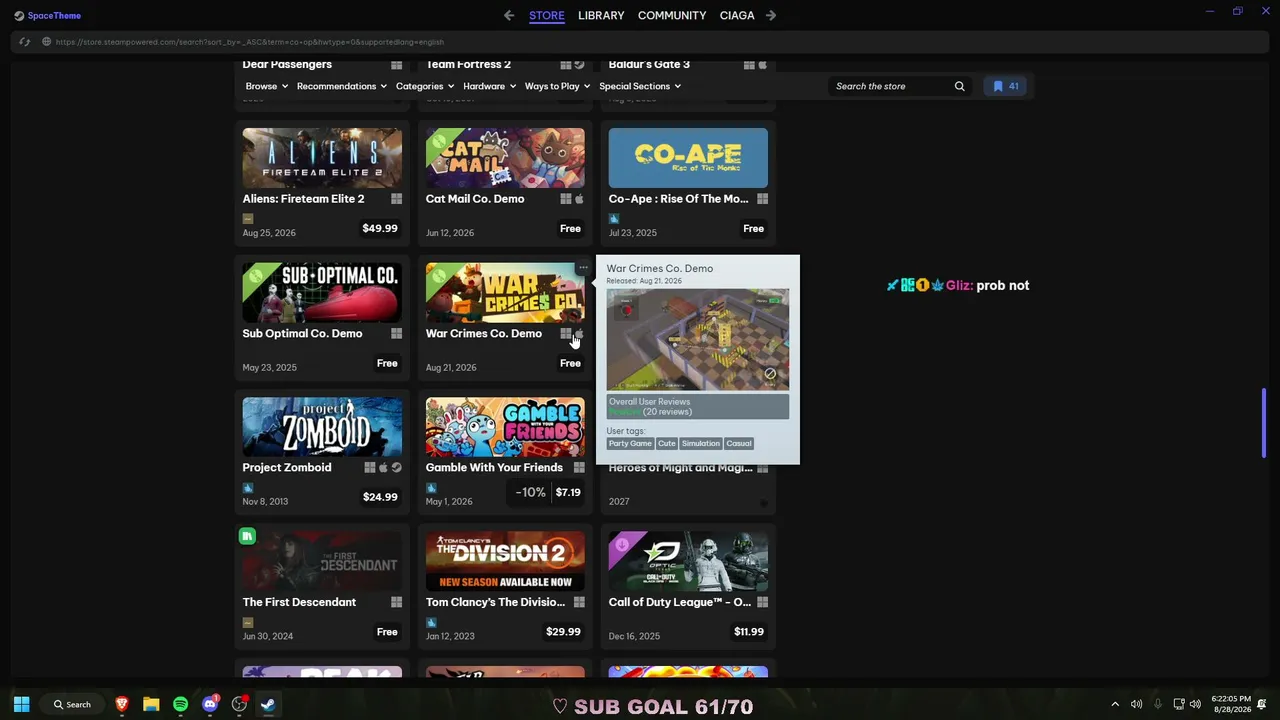Screen dimensions: 1280x720
Task: Open File Explorer from the taskbar
Action: pyautogui.click(x=151, y=704)
